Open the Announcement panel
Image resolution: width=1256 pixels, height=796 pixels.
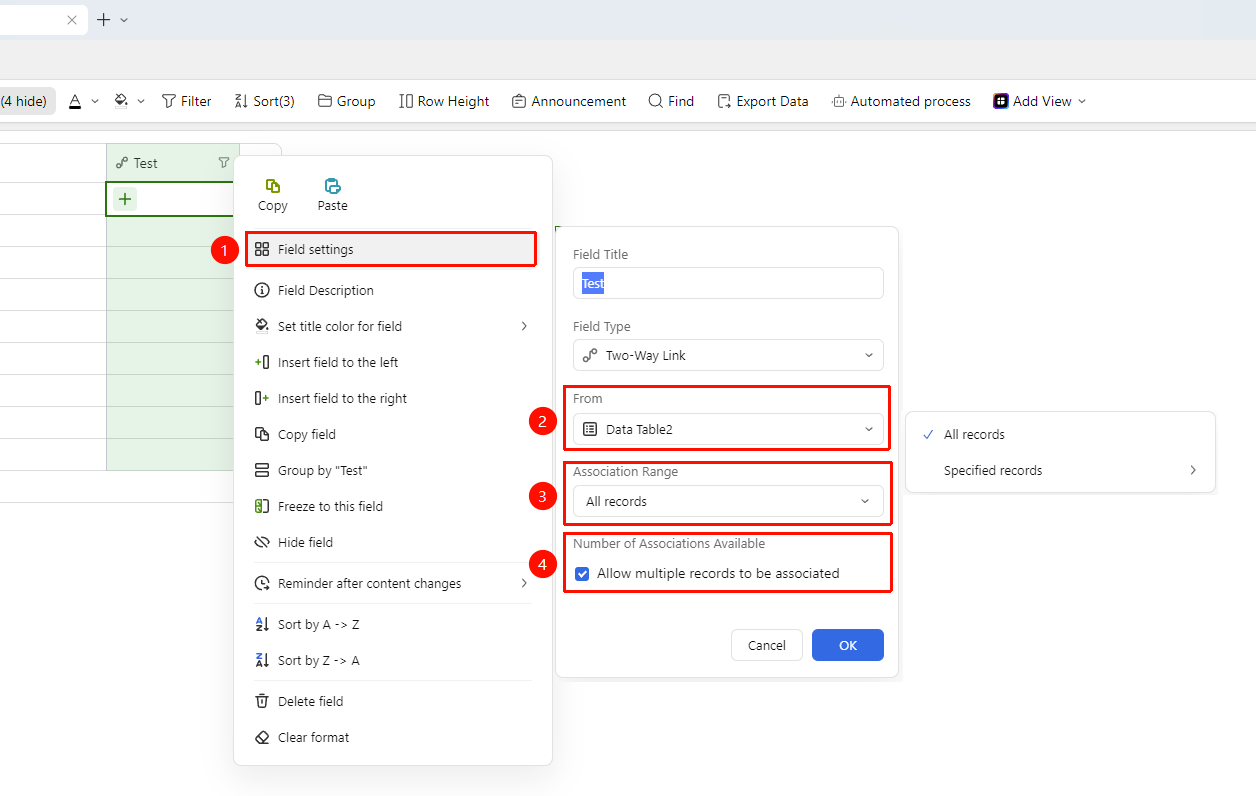(568, 101)
